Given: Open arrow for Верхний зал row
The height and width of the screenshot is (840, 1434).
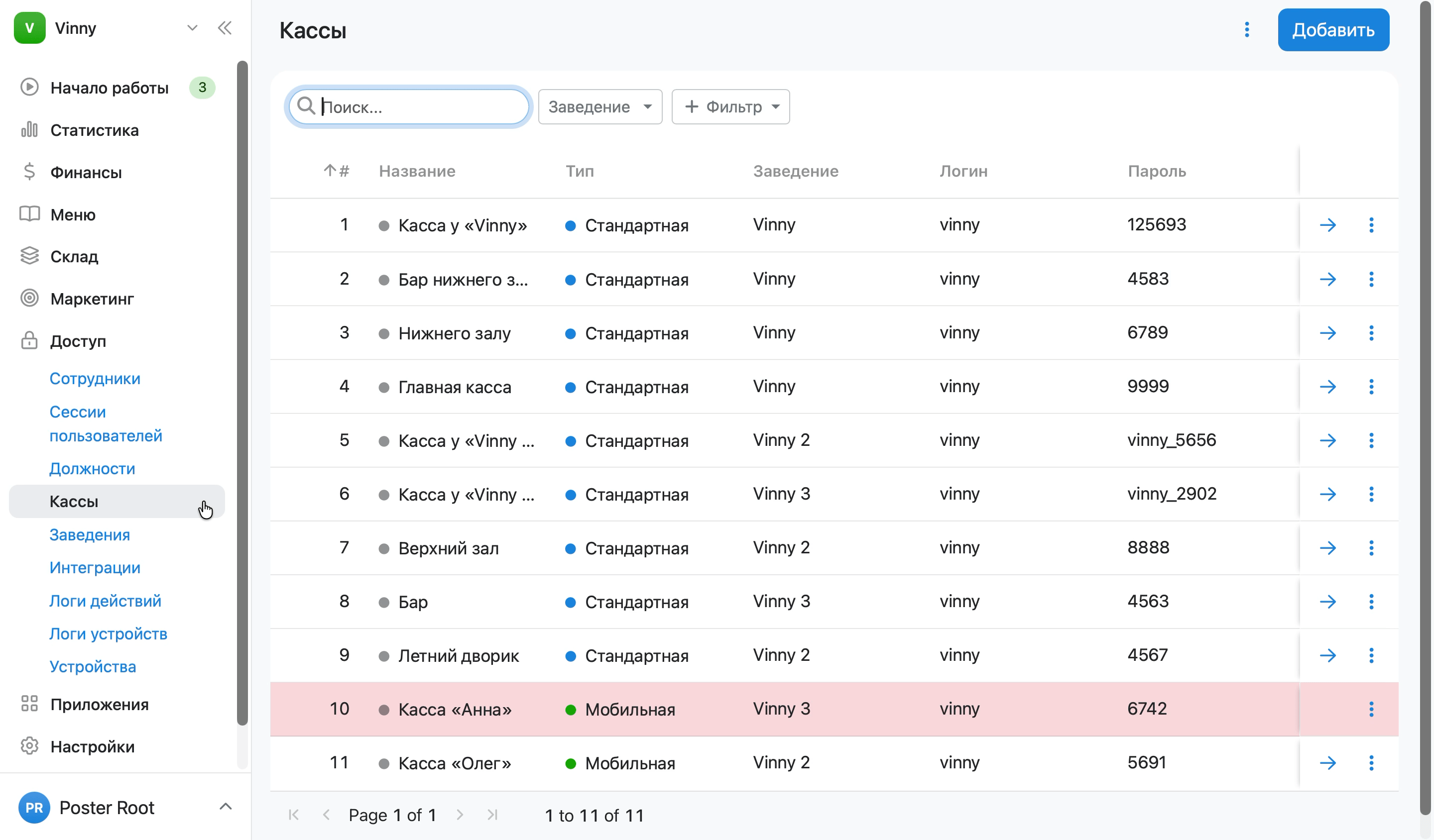Looking at the screenshot, I should (x=1327, y=548).
